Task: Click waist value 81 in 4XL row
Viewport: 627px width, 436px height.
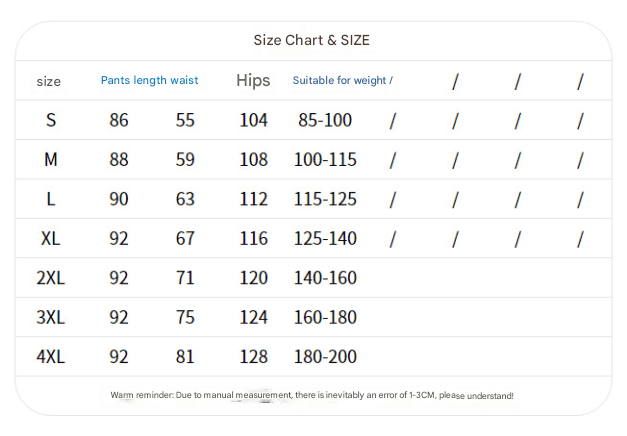Action: coord(185,356)
